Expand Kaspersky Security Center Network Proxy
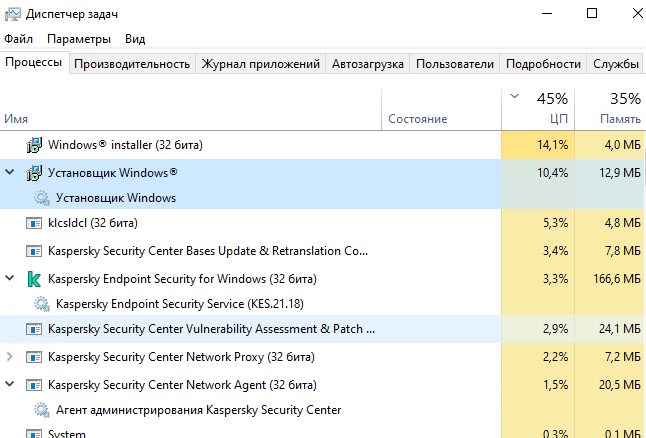The height and width of the screenshot is (438, 646). 9,356
